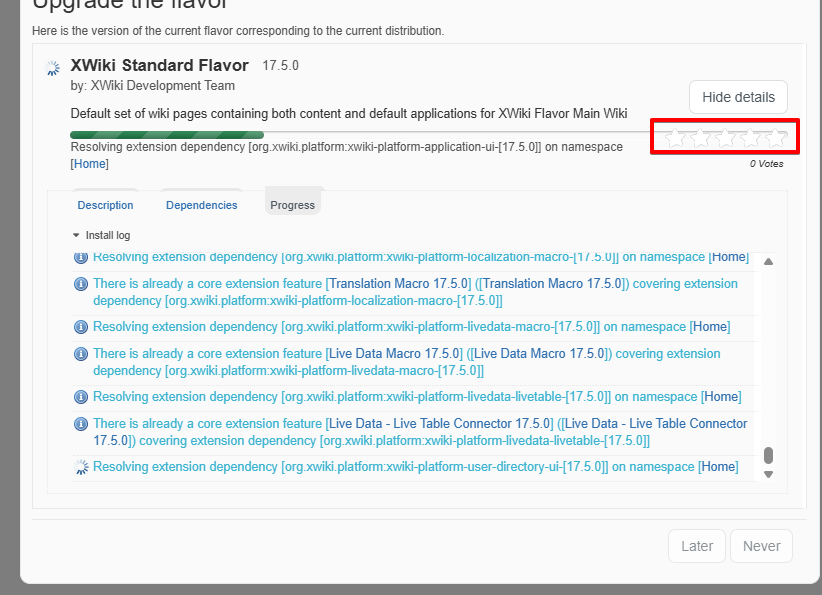Viewport: 822px width, 595px height.
Task: Click the "by: XWiki Development Team" text
Action: pyautogui.click(x=153, y=85)
